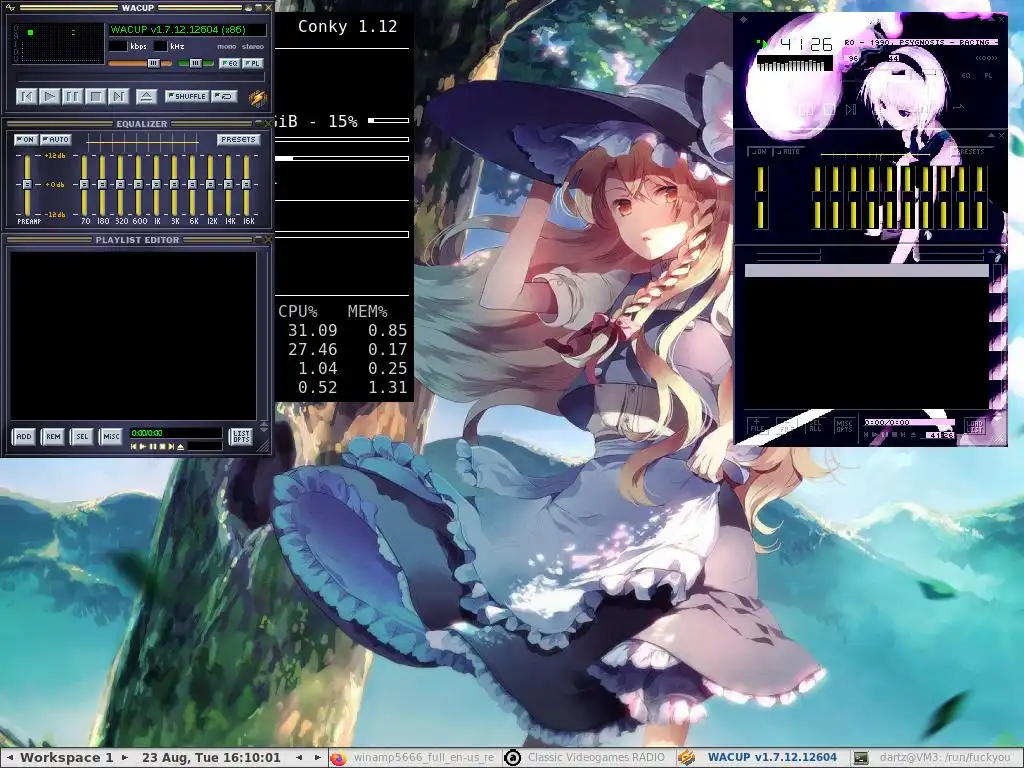
Task: Click the 320 Hz equalizer band slider
Action: (120, 185)
